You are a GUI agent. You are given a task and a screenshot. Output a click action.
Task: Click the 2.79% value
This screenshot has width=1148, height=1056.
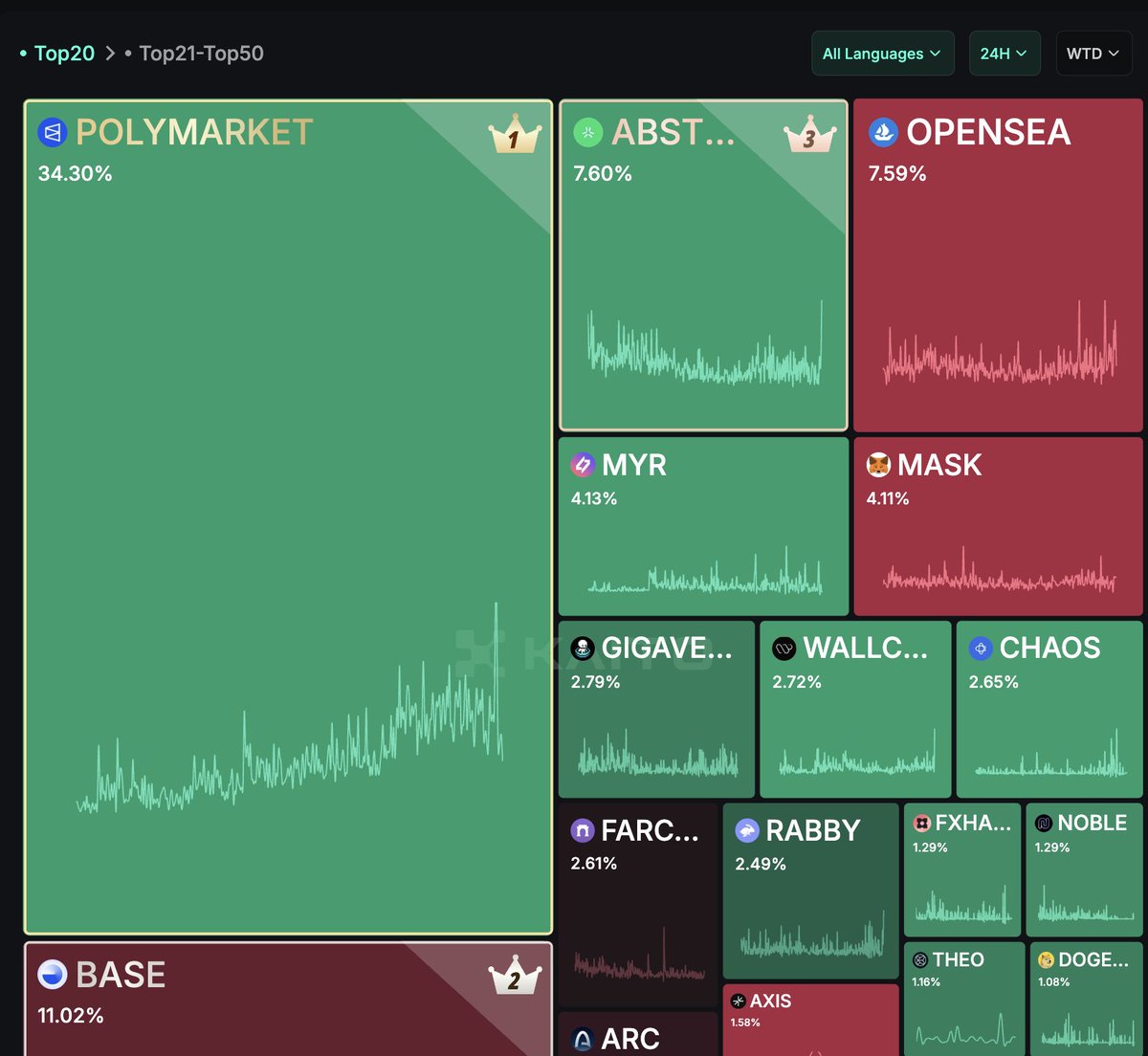[x=596, y=682]
